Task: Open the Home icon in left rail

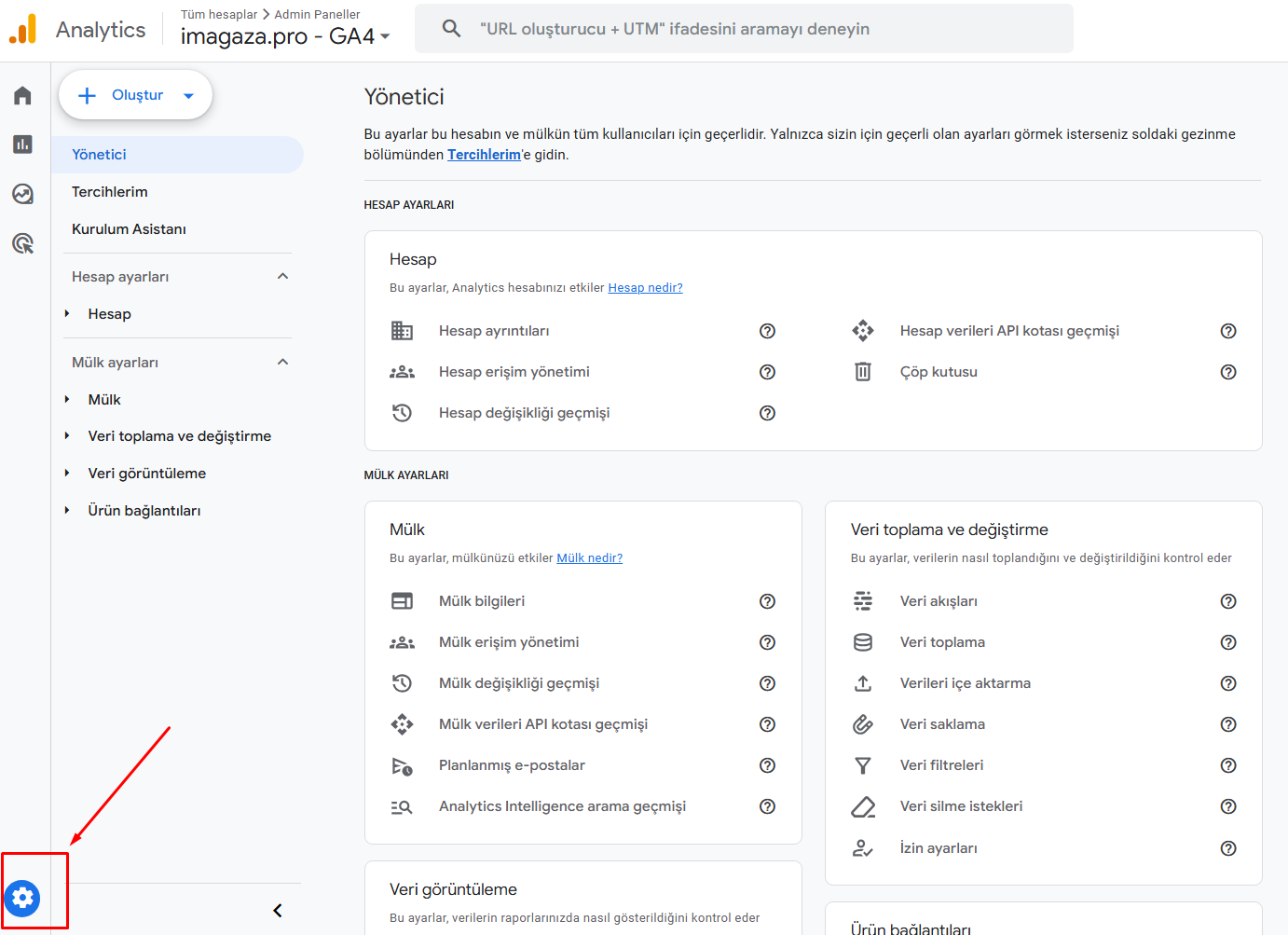Action: [x=23, y=96]
